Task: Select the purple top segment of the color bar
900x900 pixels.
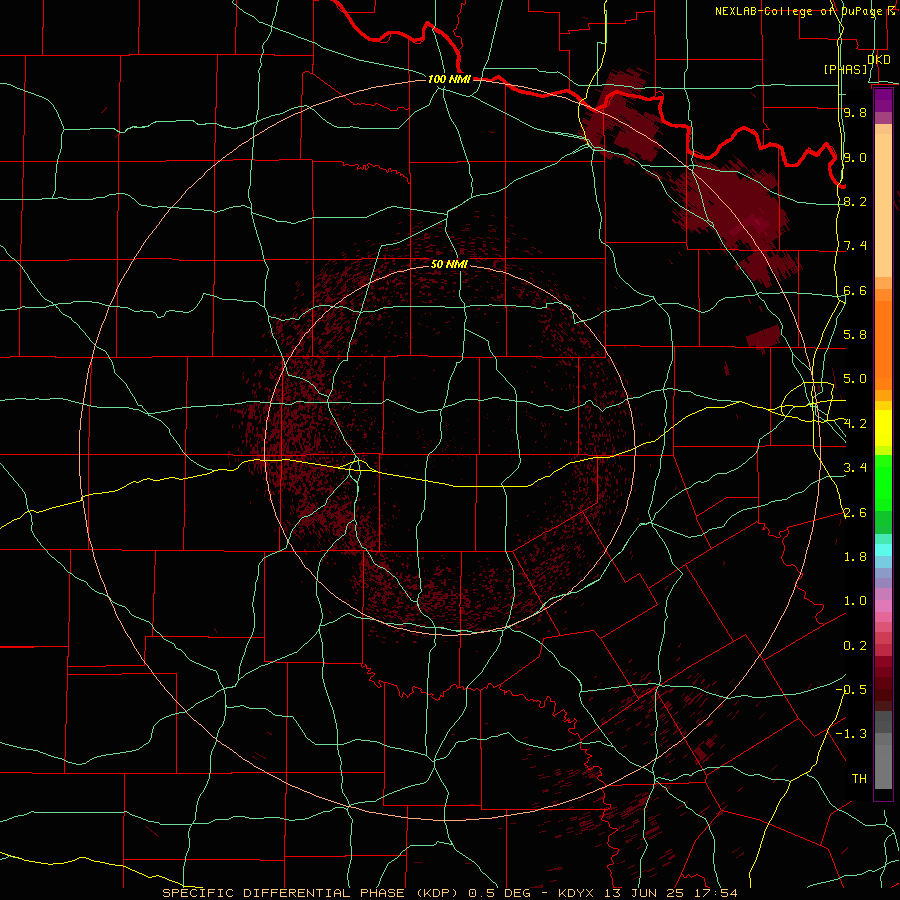Action: coord(883,100)
